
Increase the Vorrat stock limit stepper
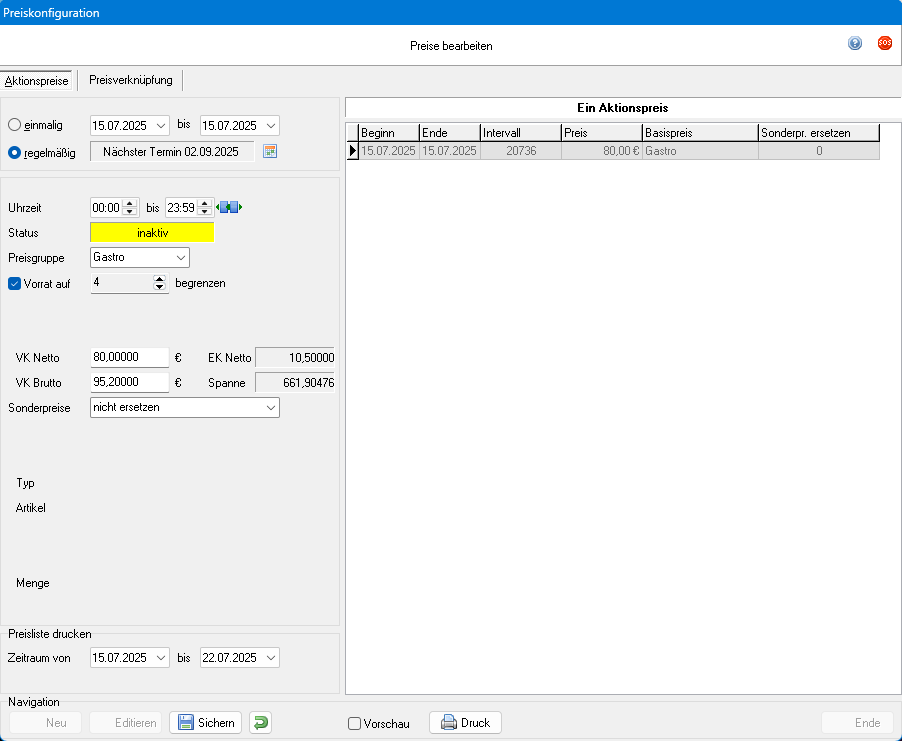(159, 279)
